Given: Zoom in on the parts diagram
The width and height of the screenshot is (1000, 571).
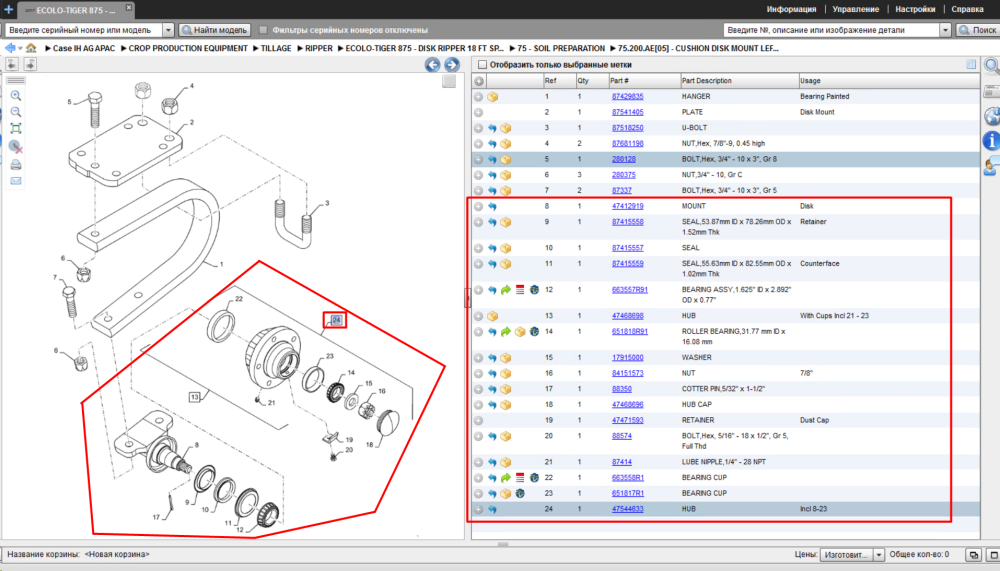Looking at the screenshot, I should (16, 96).
